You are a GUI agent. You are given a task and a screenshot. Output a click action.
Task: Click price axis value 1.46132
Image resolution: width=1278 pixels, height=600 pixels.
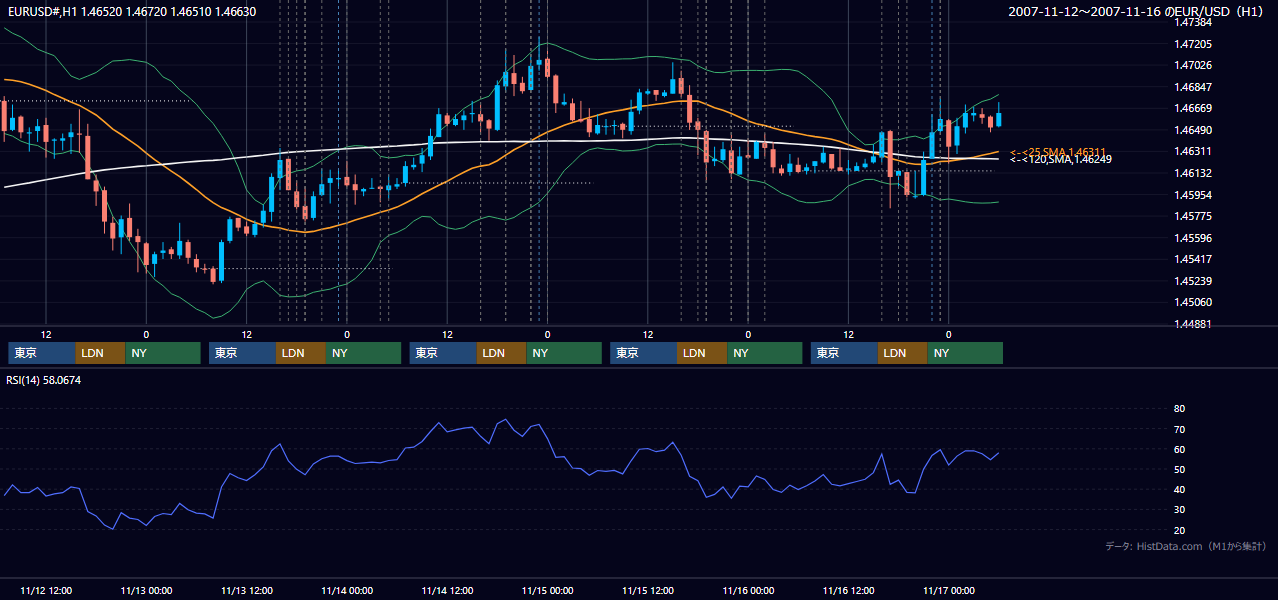coord(1193,173)
